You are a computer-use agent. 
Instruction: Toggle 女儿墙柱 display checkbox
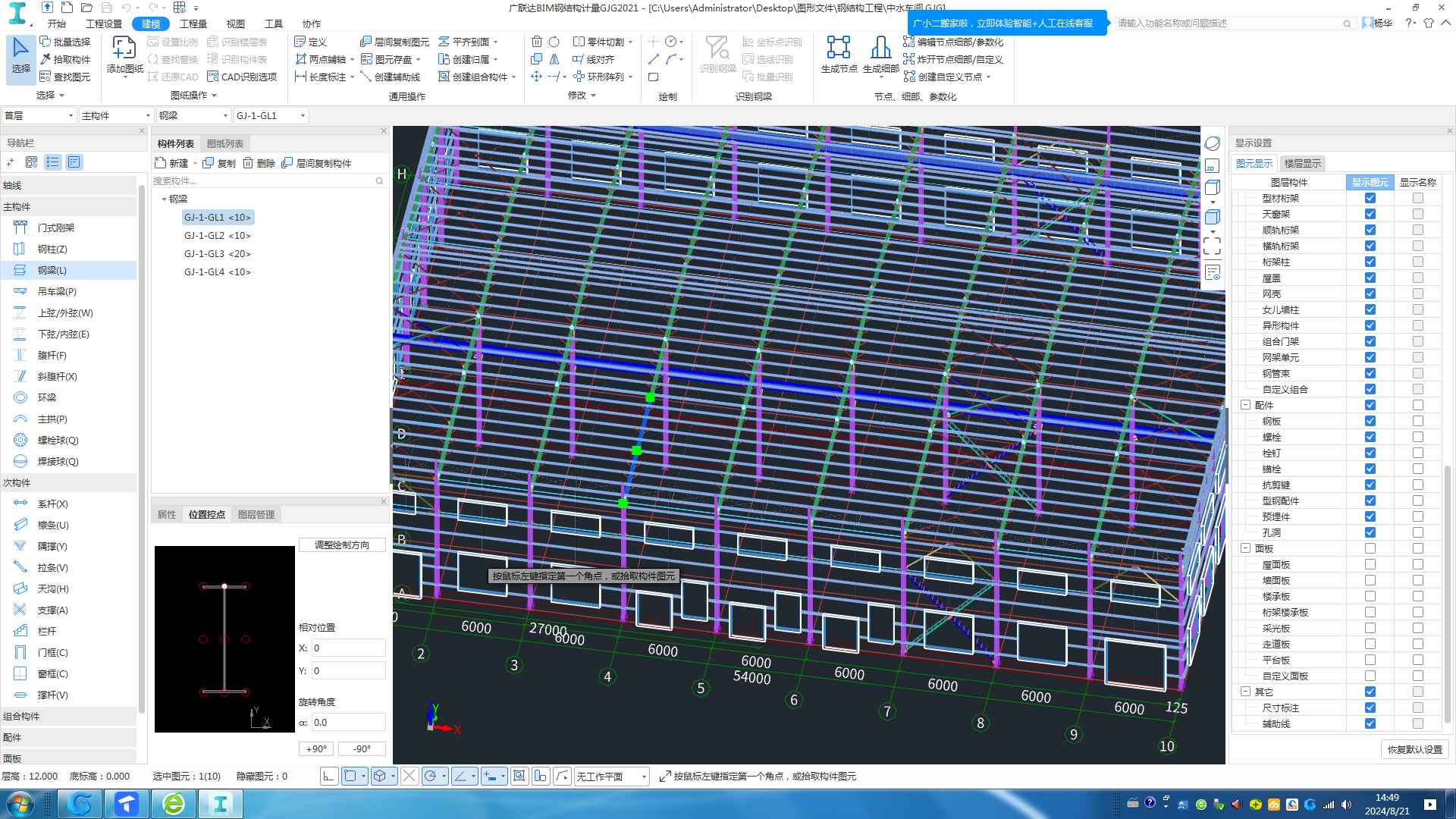(x=1370, y=309)
